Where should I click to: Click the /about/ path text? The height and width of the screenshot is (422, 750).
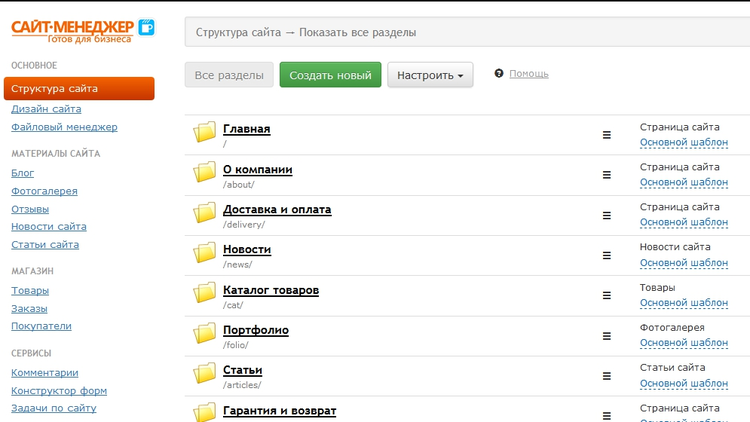click(239, 185)
